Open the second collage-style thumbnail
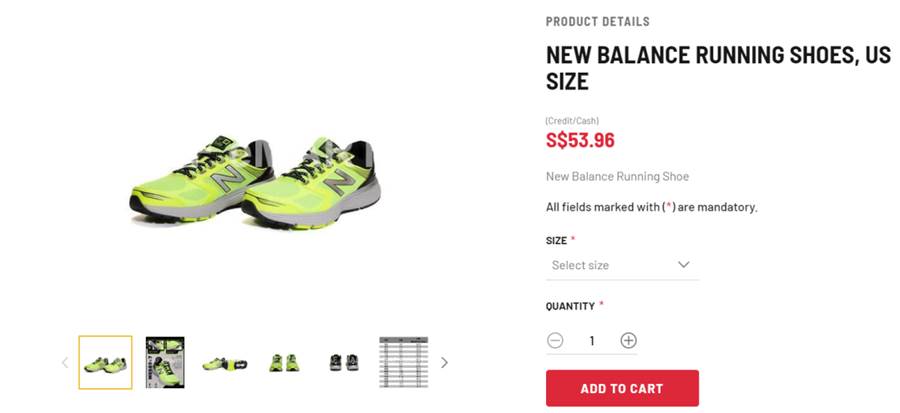This screenshot has width=900, height=413. click(165, 363)
